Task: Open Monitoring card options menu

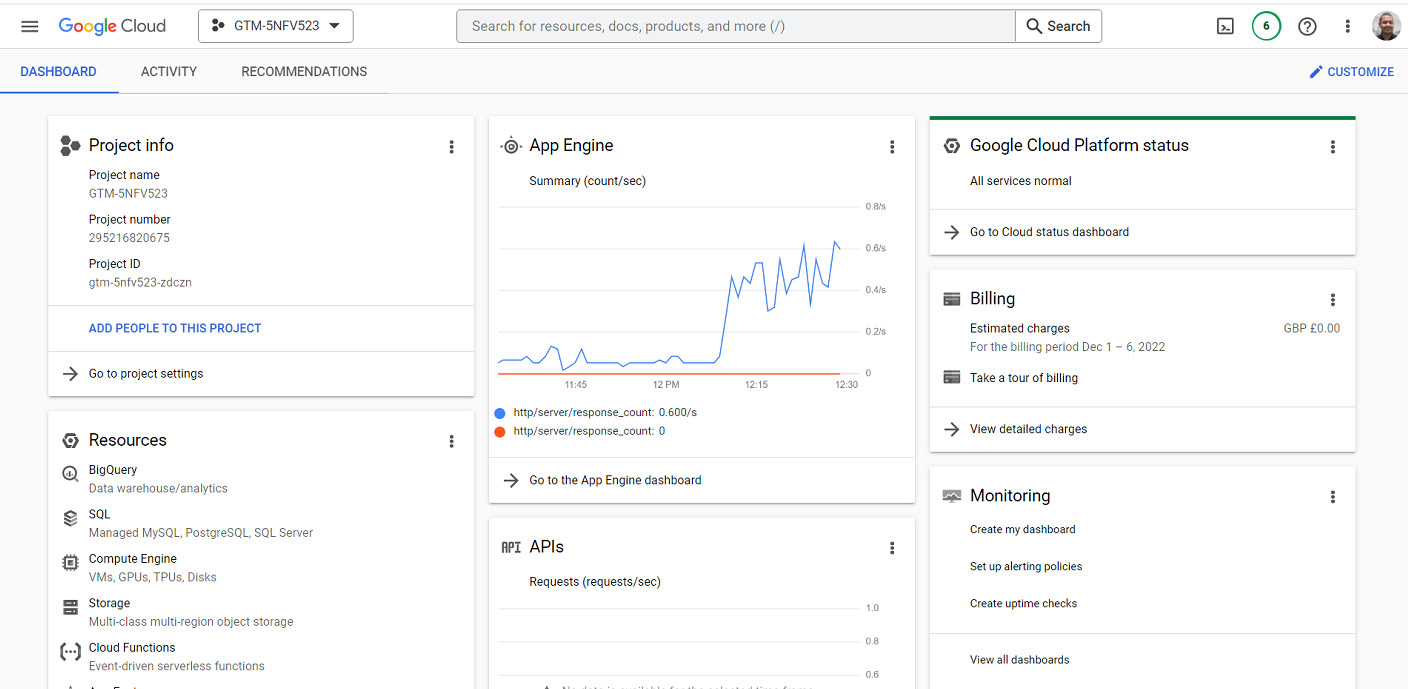Action: pyautogui.click(x=1332, y=497)
